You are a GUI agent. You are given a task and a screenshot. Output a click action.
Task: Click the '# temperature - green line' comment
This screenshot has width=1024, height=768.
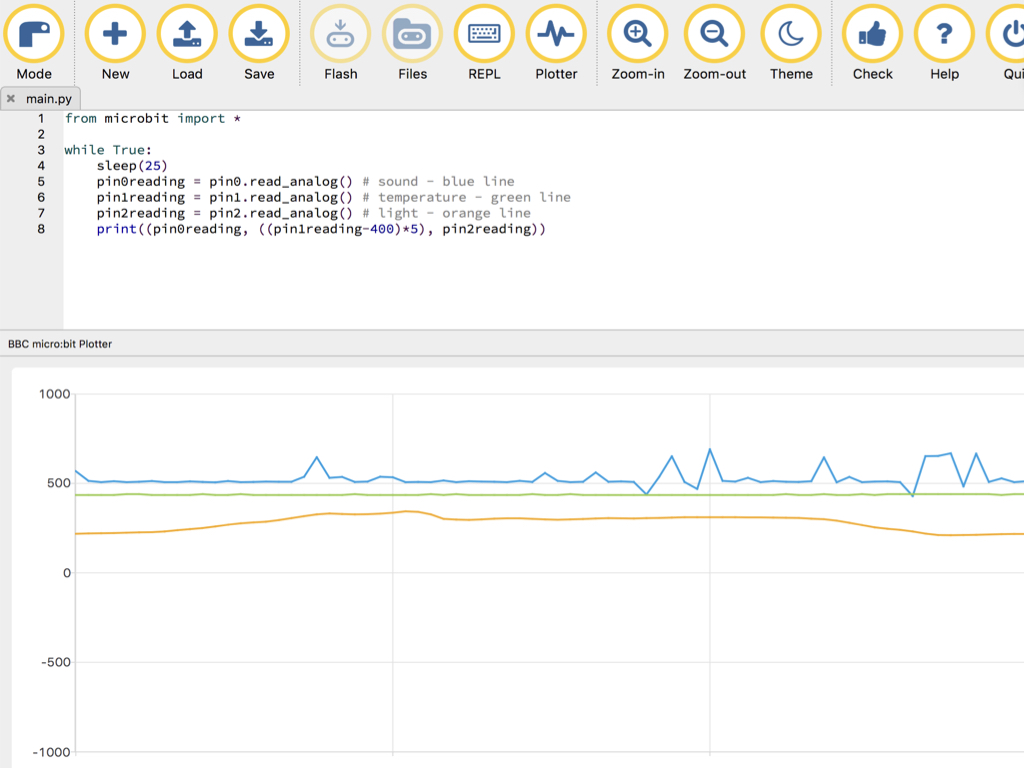466,197
